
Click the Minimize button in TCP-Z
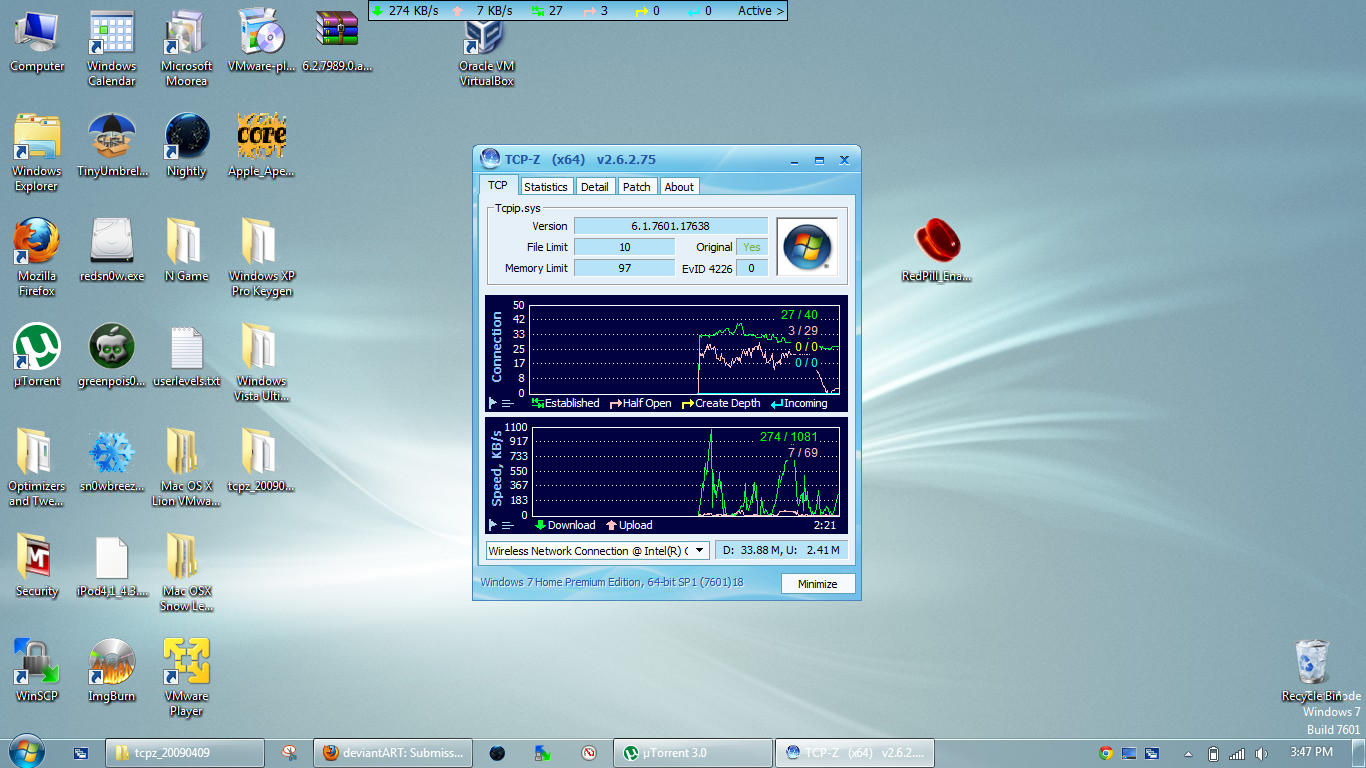[x=818, y=584]
